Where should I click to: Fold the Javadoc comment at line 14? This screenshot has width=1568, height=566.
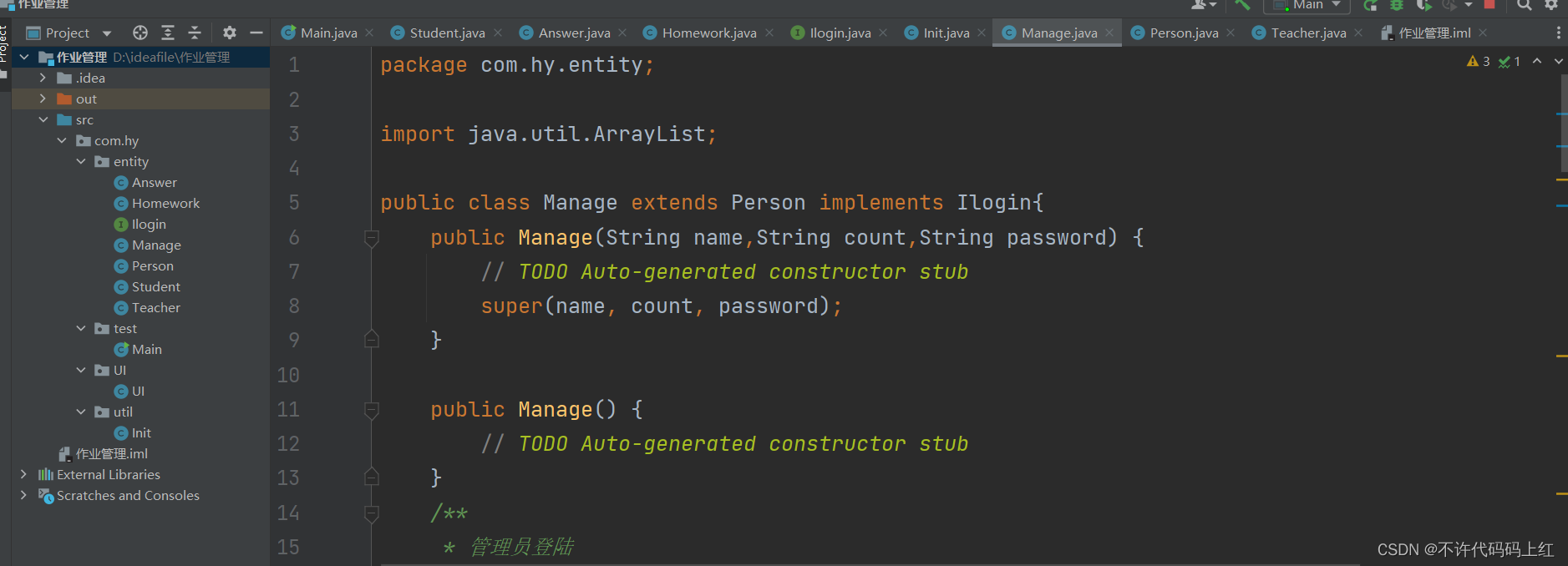(x=372, y=513)
